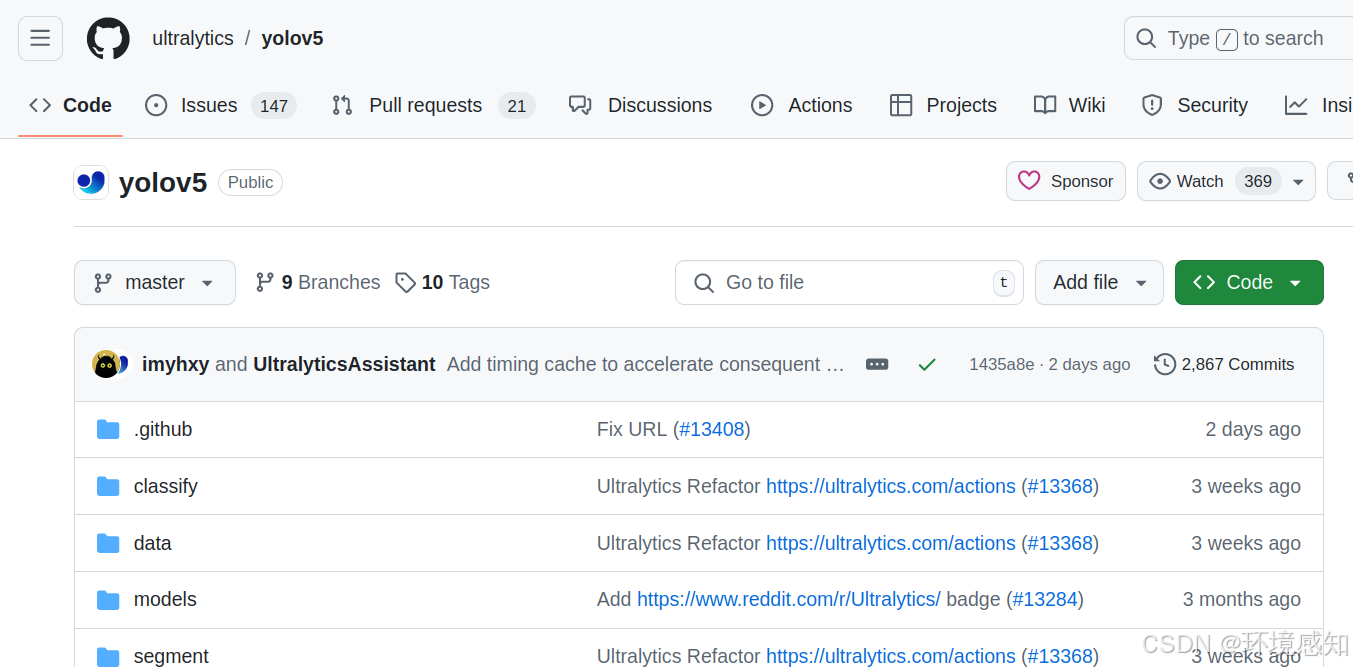Open the segment folder

171,656
